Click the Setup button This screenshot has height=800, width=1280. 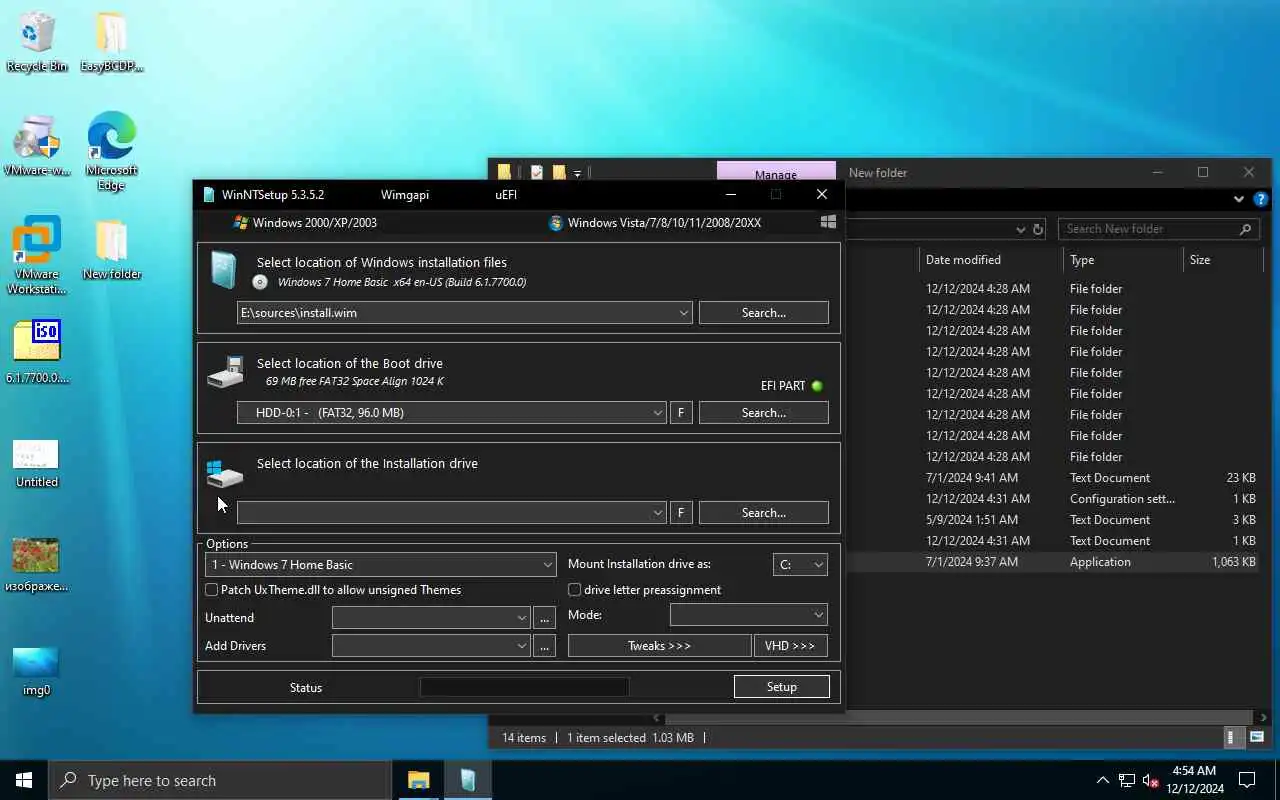coord(782,687)
